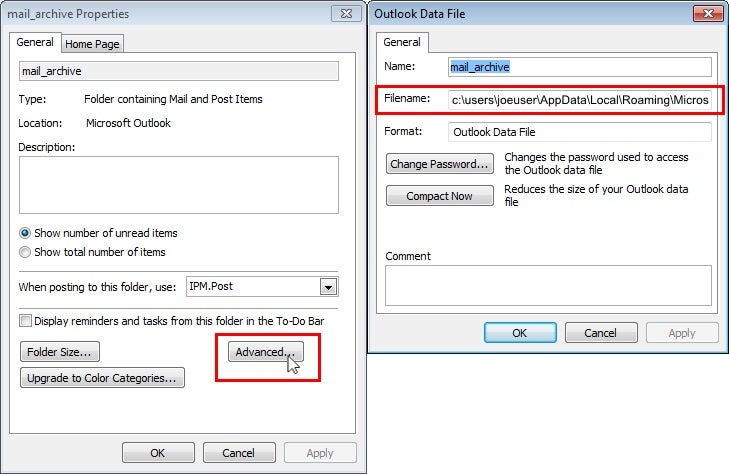Open the Home Page tab
Viewport: 729px width, 474px height.
tap(92, 44)
